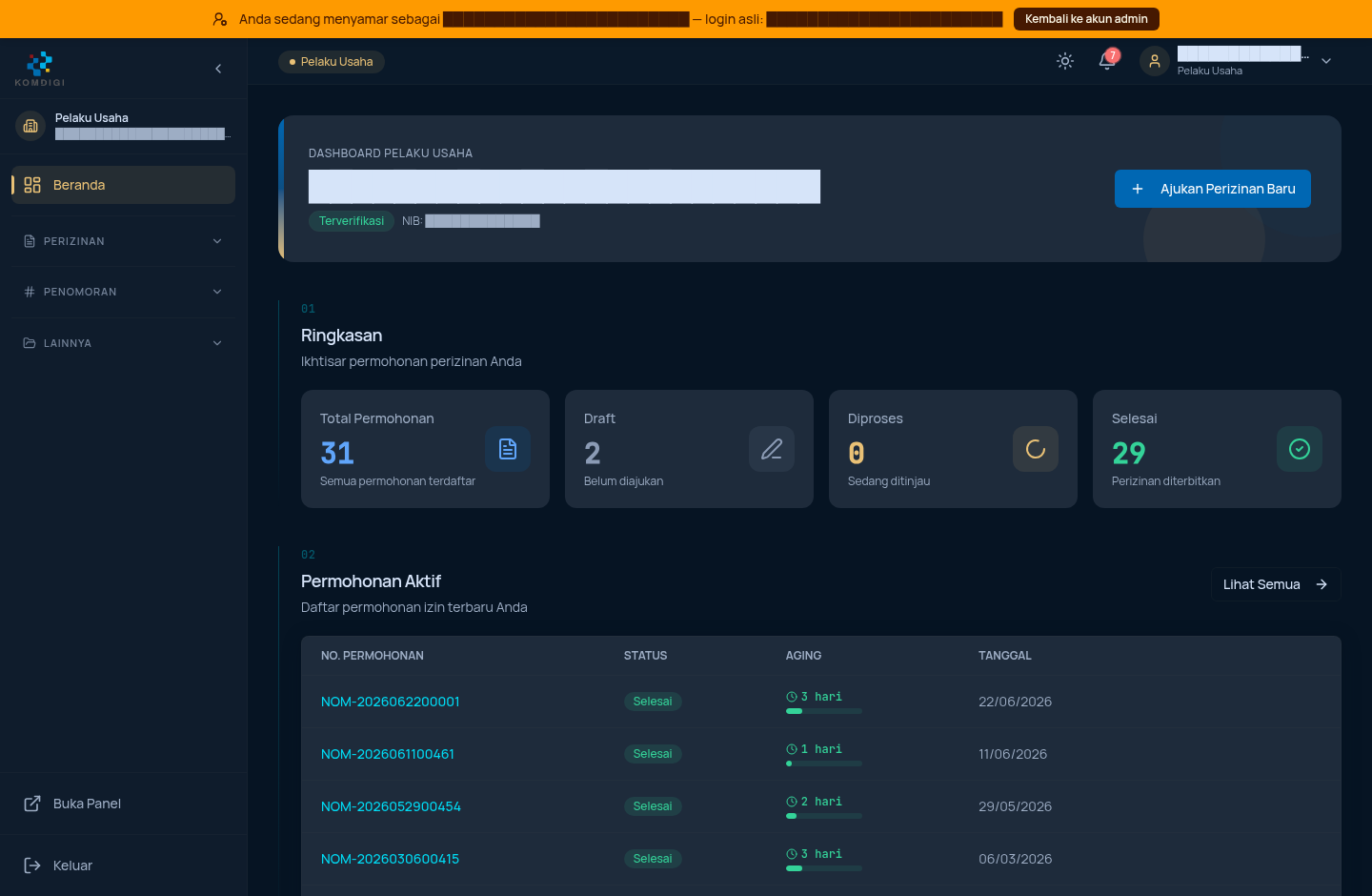Click the Selesai badge for NOM-2026061100461

coord(653,754)
